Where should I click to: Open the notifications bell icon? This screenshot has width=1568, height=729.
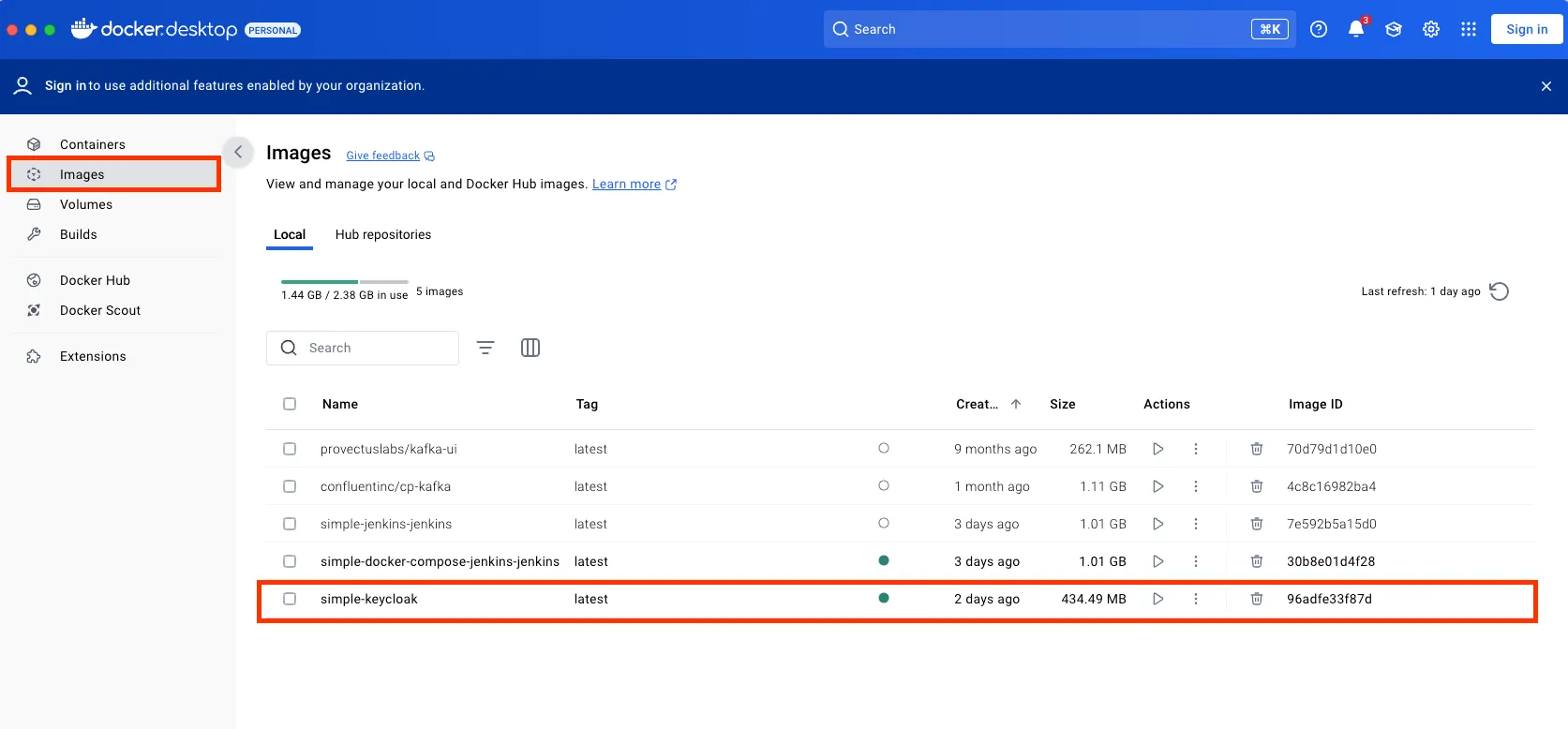1356,29
